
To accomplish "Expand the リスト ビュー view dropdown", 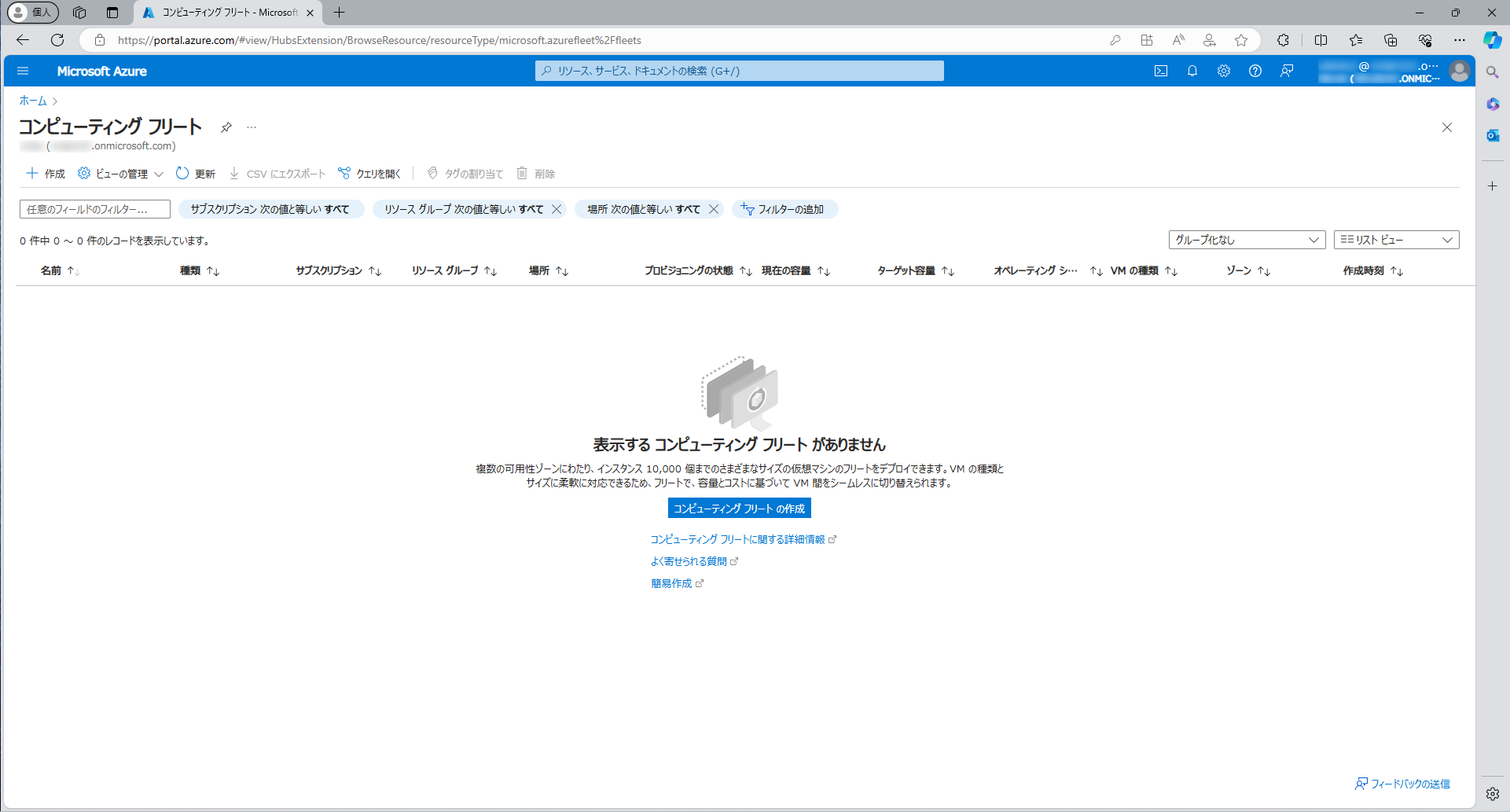I will (x=1396, y=240).
